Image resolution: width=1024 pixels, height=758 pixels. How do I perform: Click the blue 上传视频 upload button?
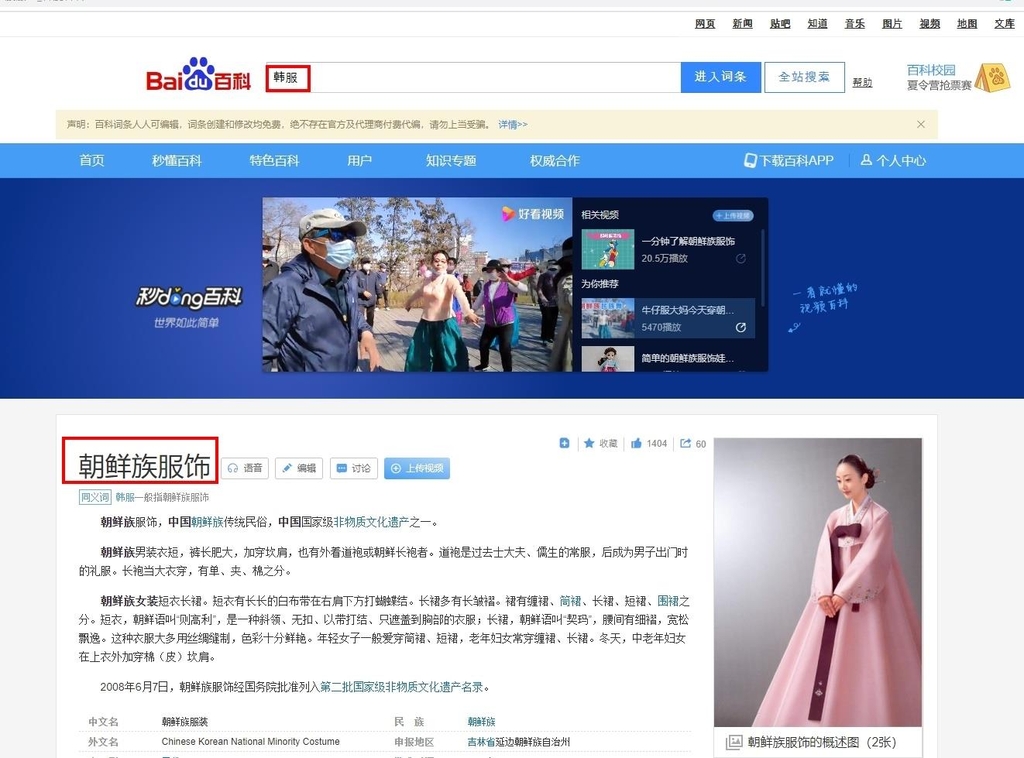pos(417,468)
